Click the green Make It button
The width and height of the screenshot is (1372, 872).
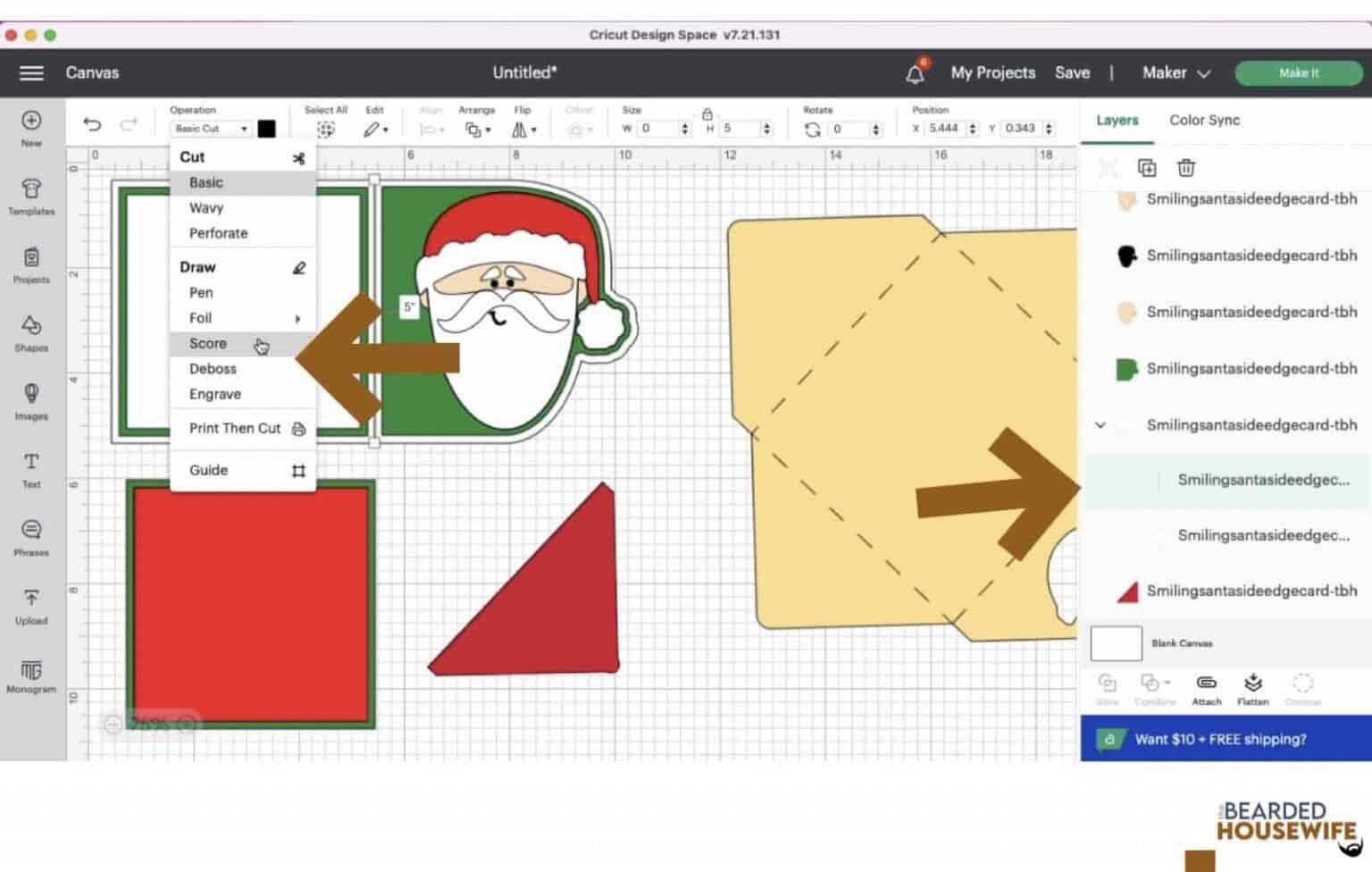tap(1300, 73)
